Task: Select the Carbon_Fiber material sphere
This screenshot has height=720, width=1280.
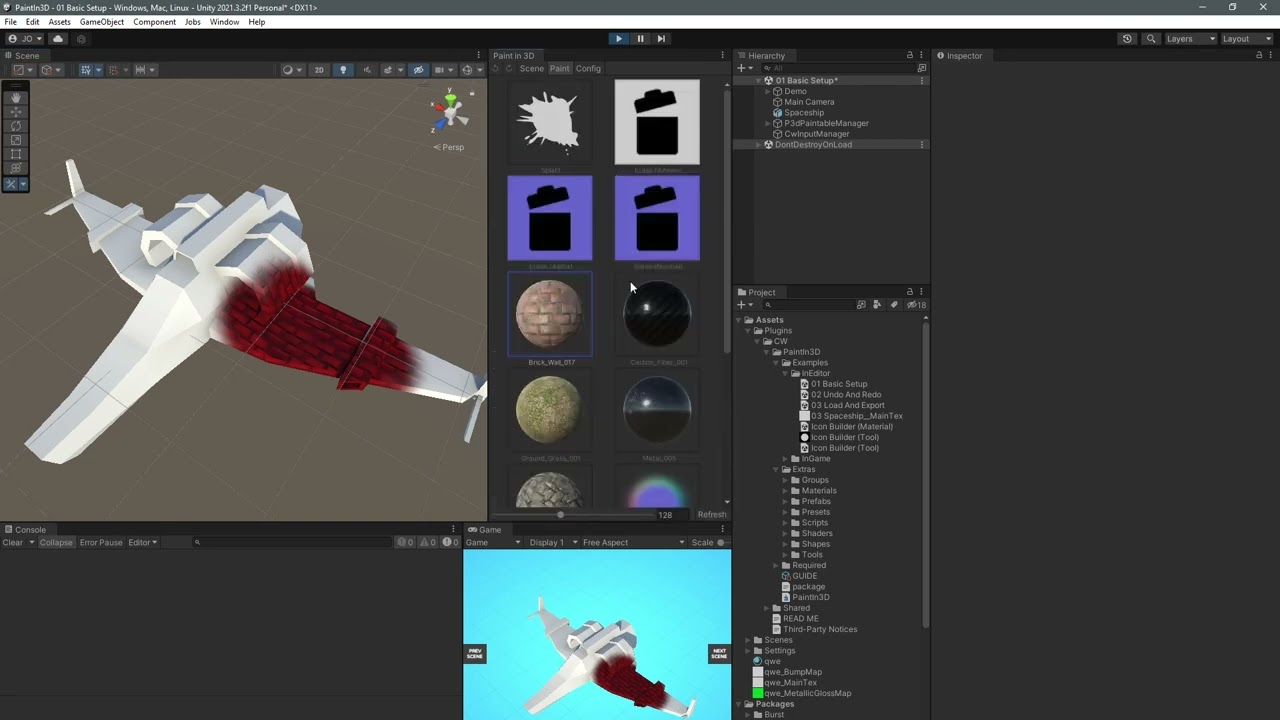Action: [657, 314]
